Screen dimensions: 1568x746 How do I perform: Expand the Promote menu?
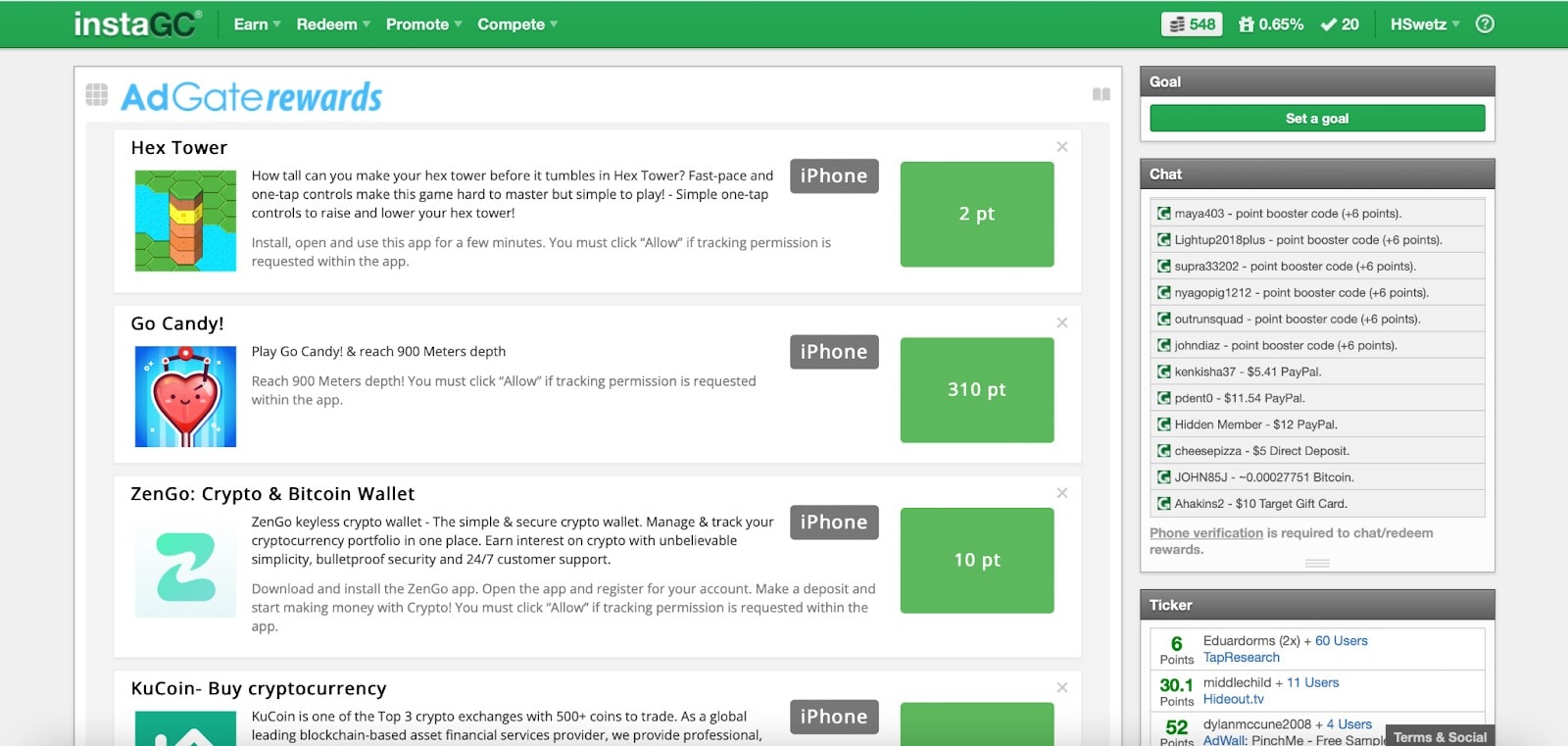[423, 25]
